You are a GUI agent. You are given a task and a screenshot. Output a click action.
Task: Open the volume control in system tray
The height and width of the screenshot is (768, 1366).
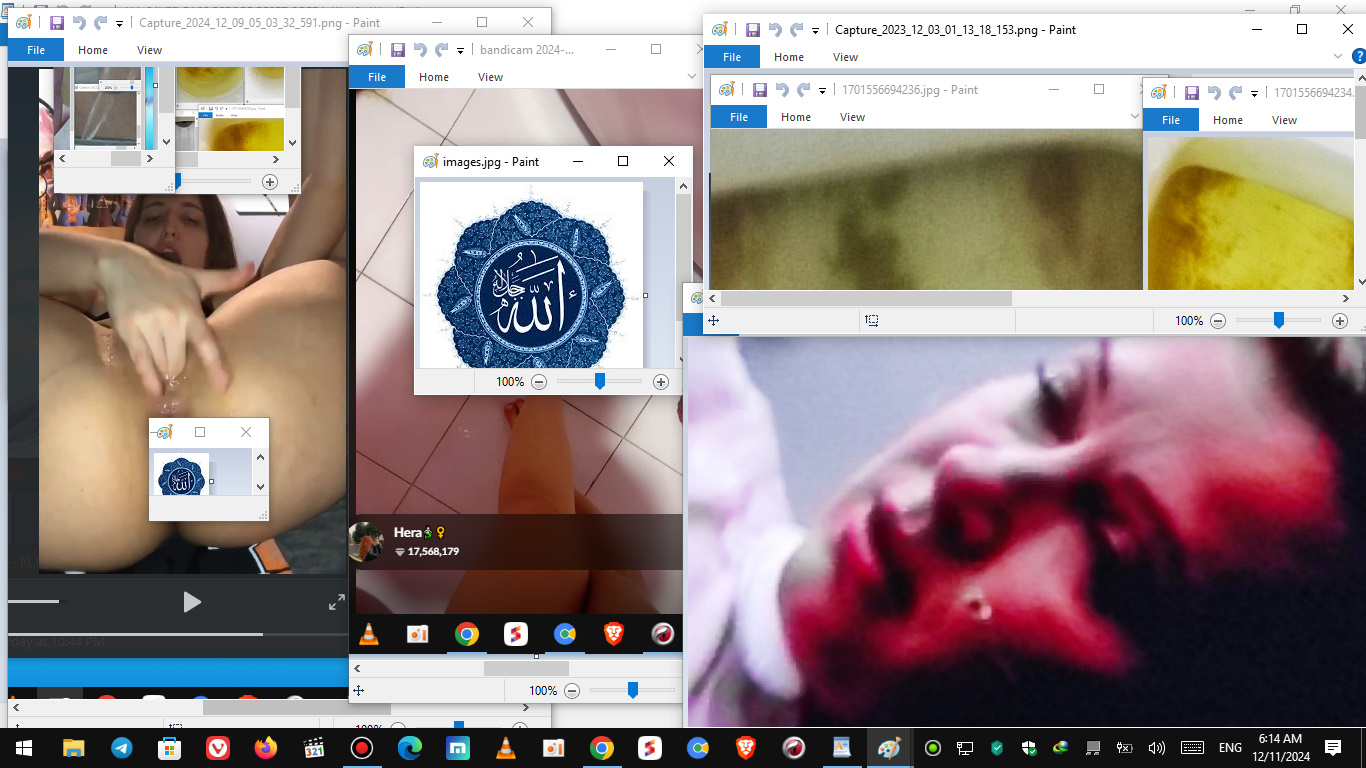pos(1157,748)
